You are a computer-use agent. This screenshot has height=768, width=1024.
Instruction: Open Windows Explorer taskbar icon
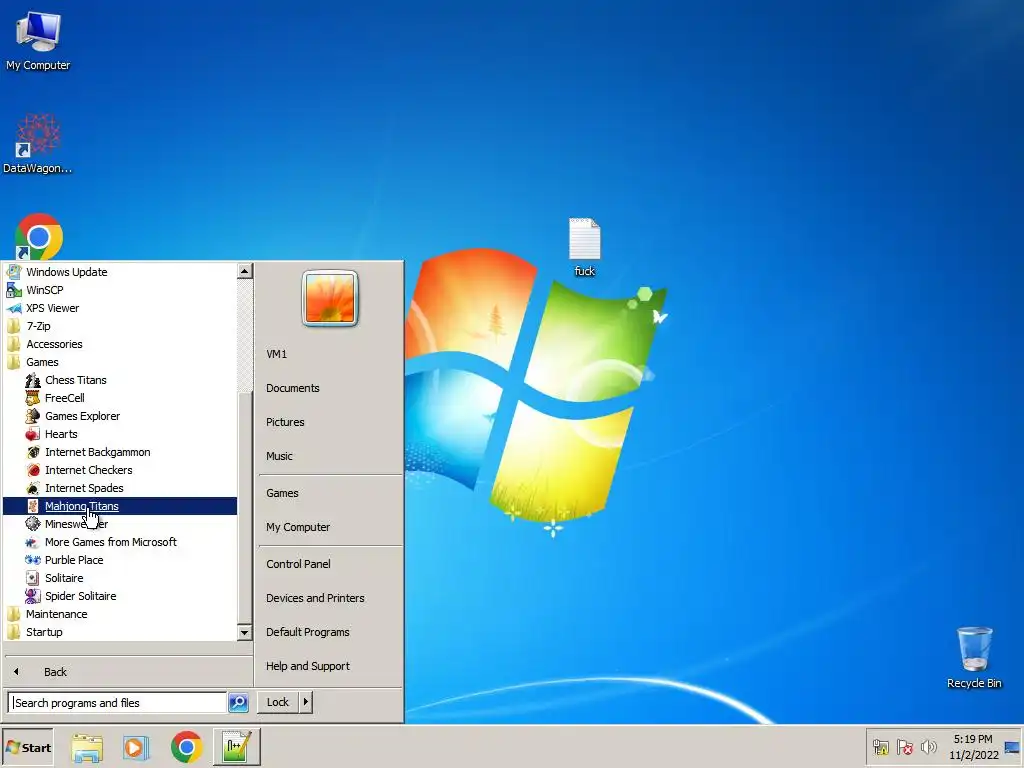87,747
